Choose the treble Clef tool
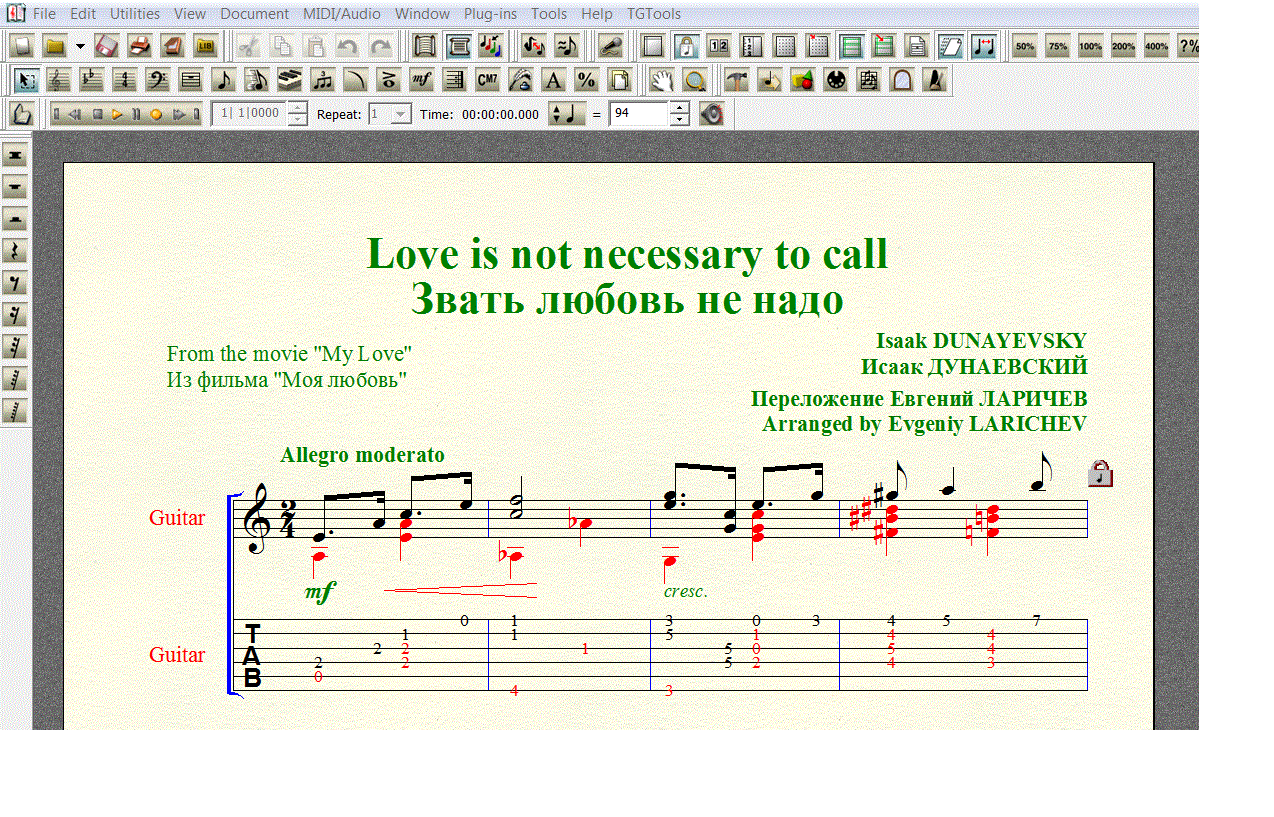Viewport: 1274px width, 817px height. click(59, 81)
